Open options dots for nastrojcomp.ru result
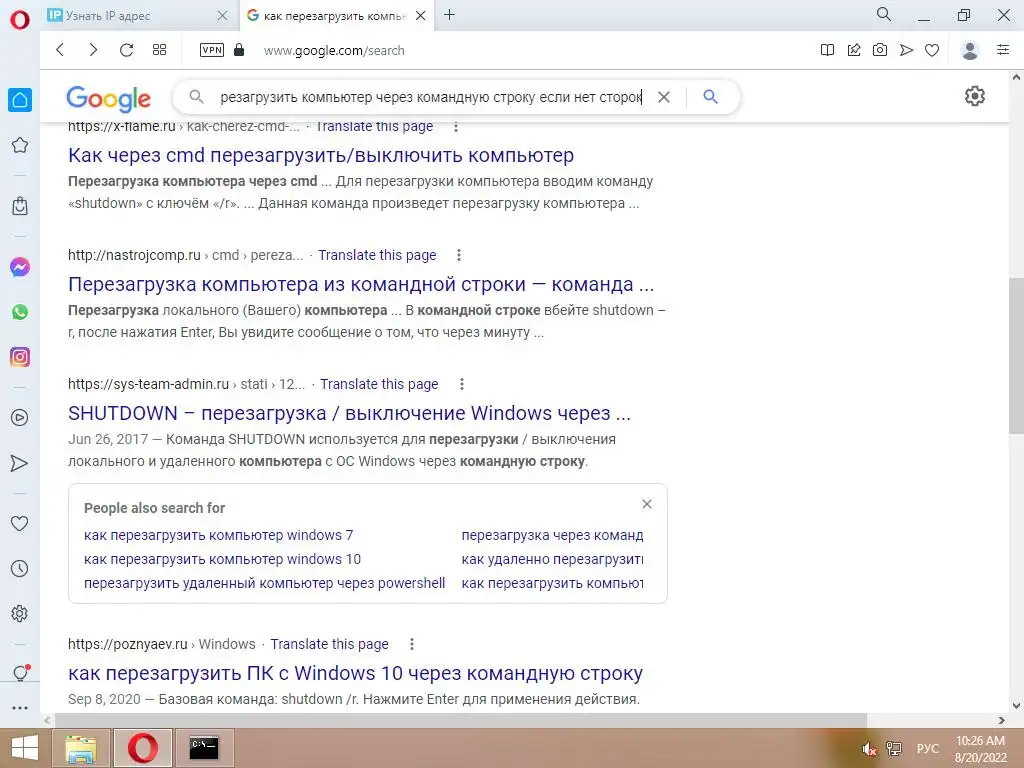This screenshot has width=1024, height=768. point(459,255)
